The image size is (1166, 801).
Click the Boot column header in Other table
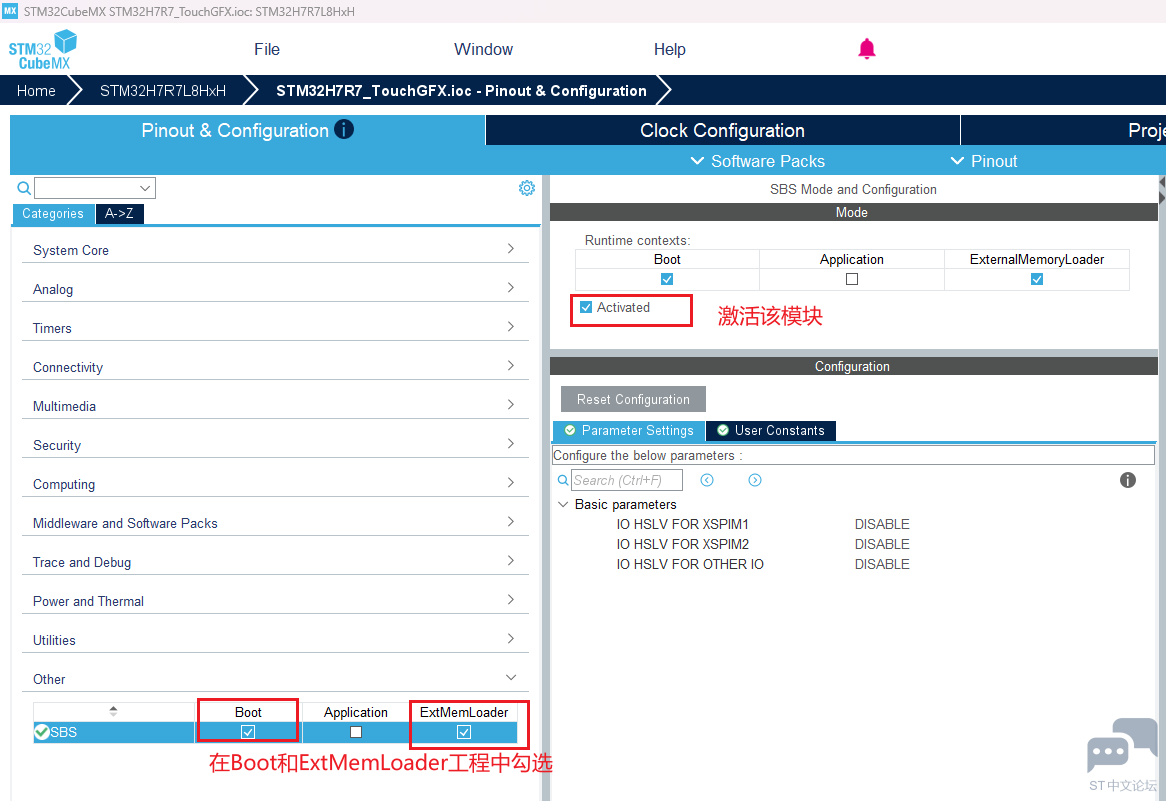248,712
